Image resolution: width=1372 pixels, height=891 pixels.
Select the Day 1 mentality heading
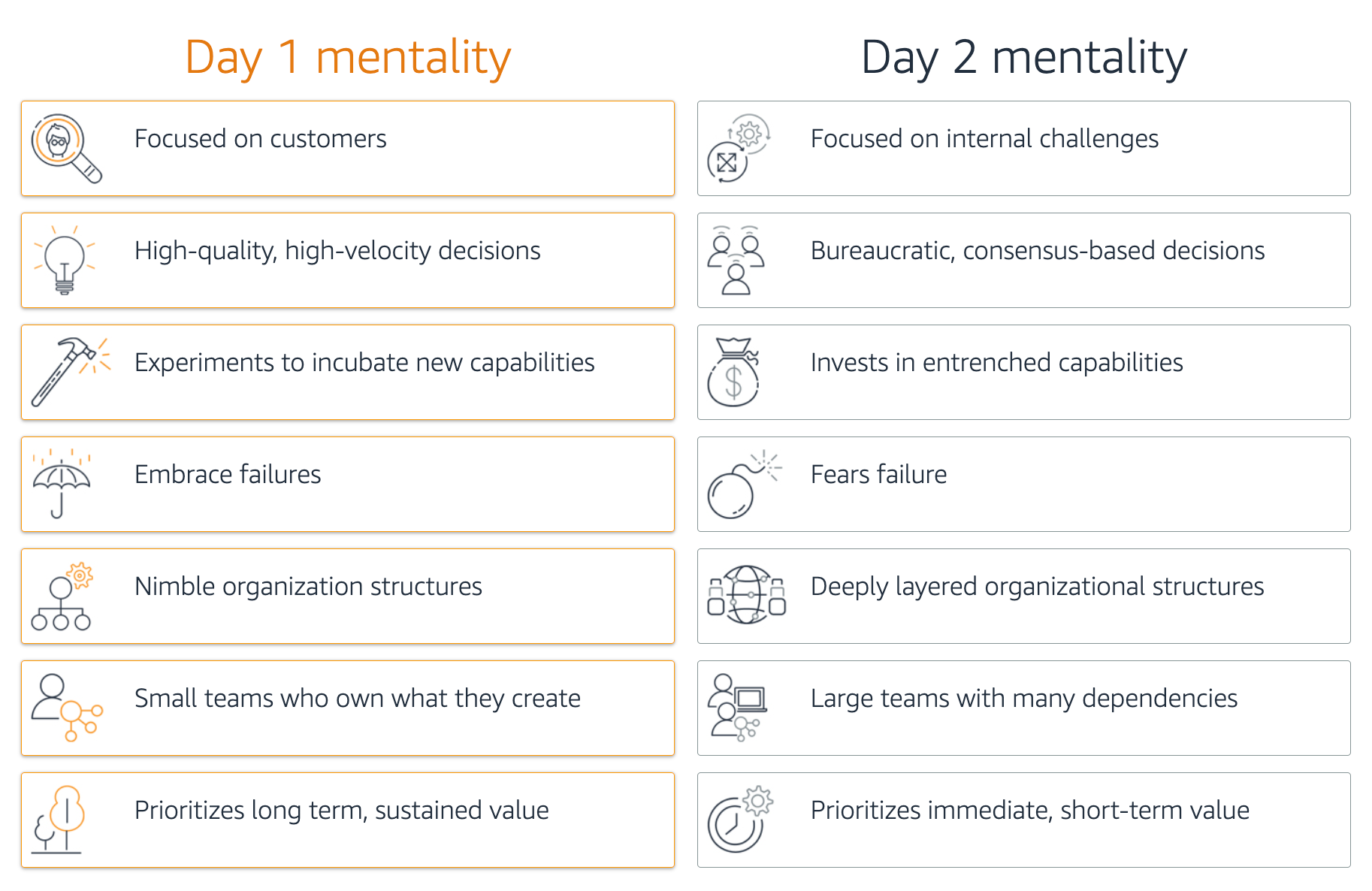pyautogui.click(x=348, y=57)
